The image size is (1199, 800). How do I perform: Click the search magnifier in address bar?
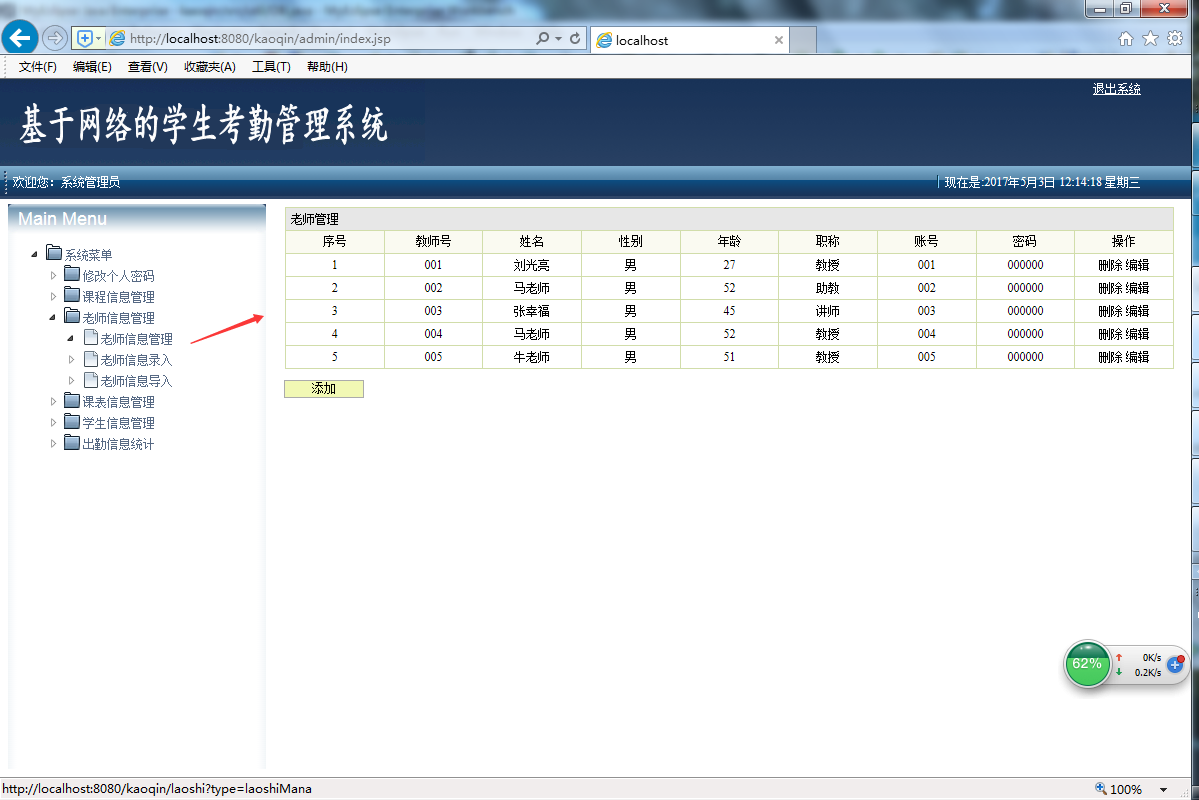point(542,38)
